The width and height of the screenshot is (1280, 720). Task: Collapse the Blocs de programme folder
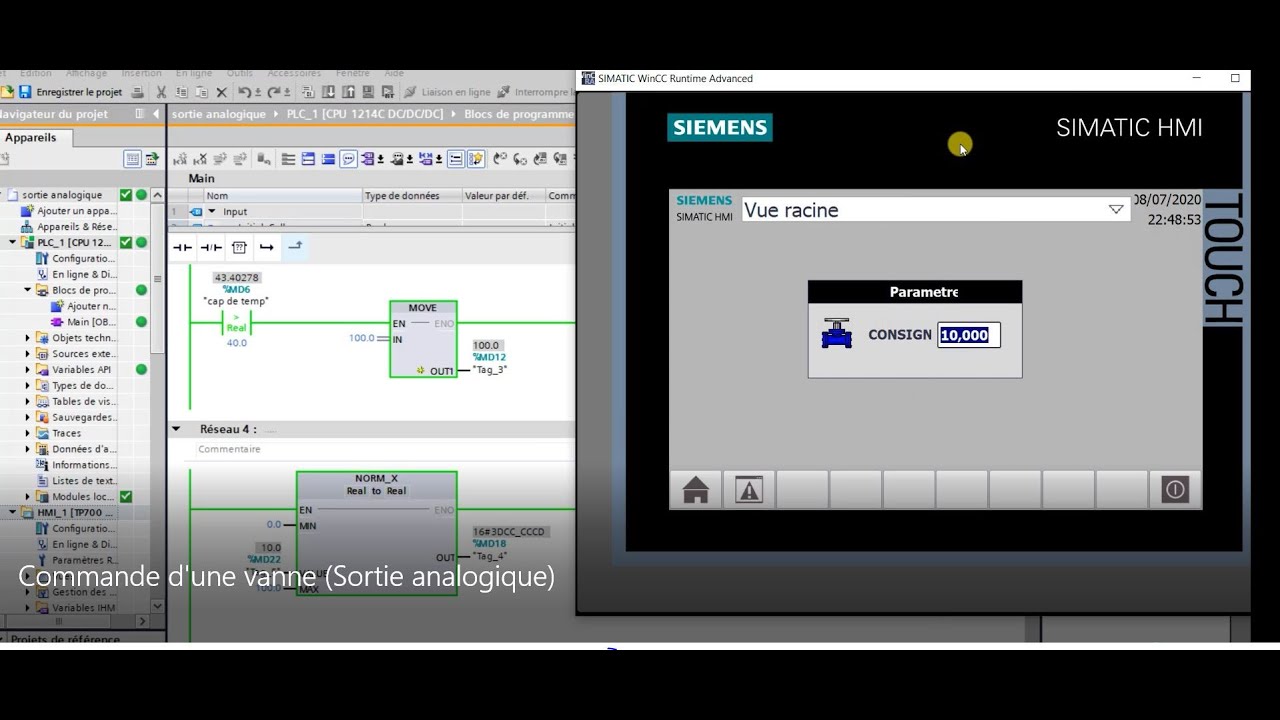[28, 290]
